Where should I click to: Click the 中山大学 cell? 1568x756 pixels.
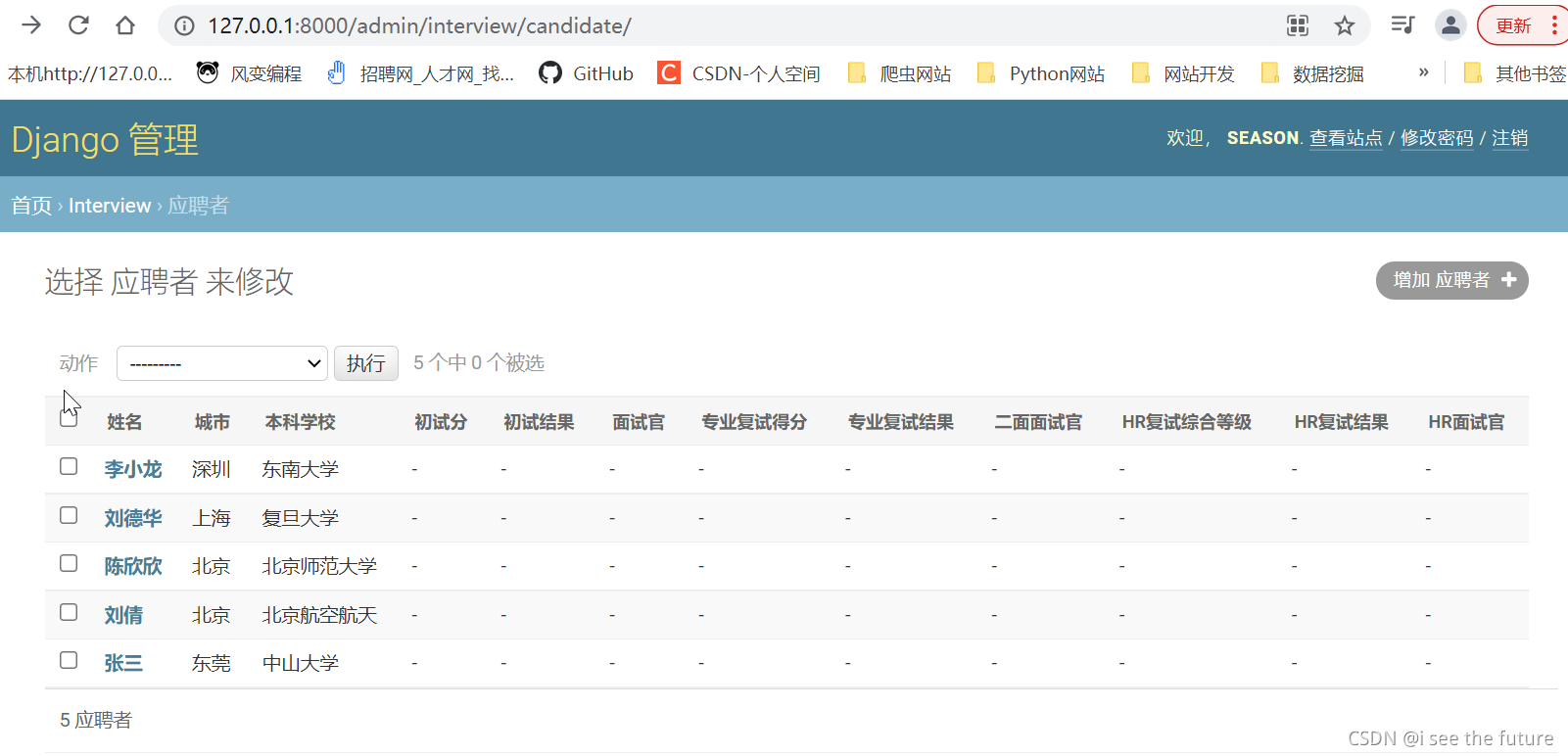301,664
